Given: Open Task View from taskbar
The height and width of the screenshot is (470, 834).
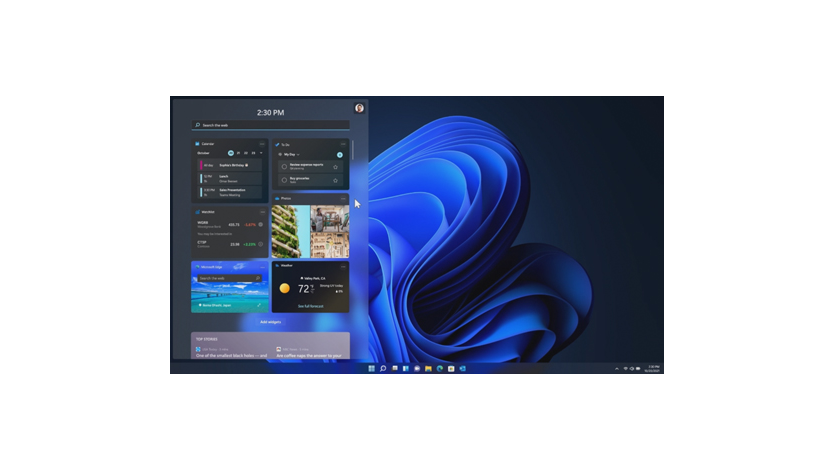Looking at the screenshot, I should 395,368.
